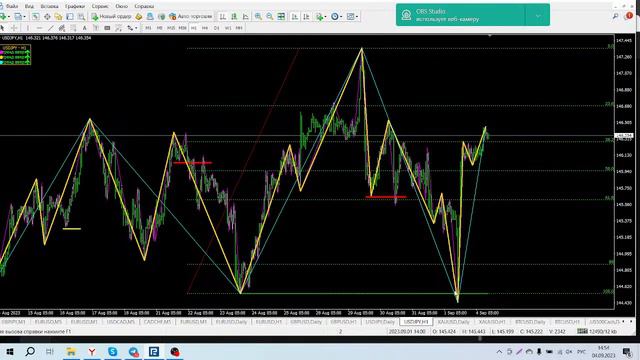Open Skype from the taskbar
Image resolution: width=640 pixels, height=360 pixels.
[x=113, y=351]
